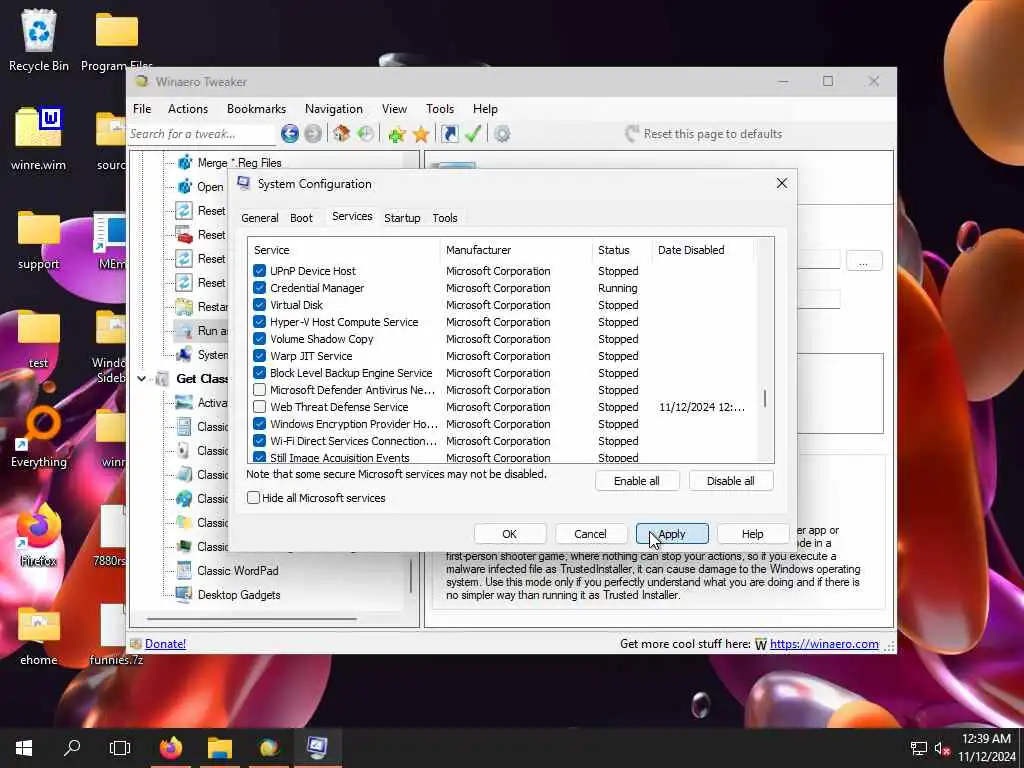
Task: Click the network tray icon
Action: point(919,748)
